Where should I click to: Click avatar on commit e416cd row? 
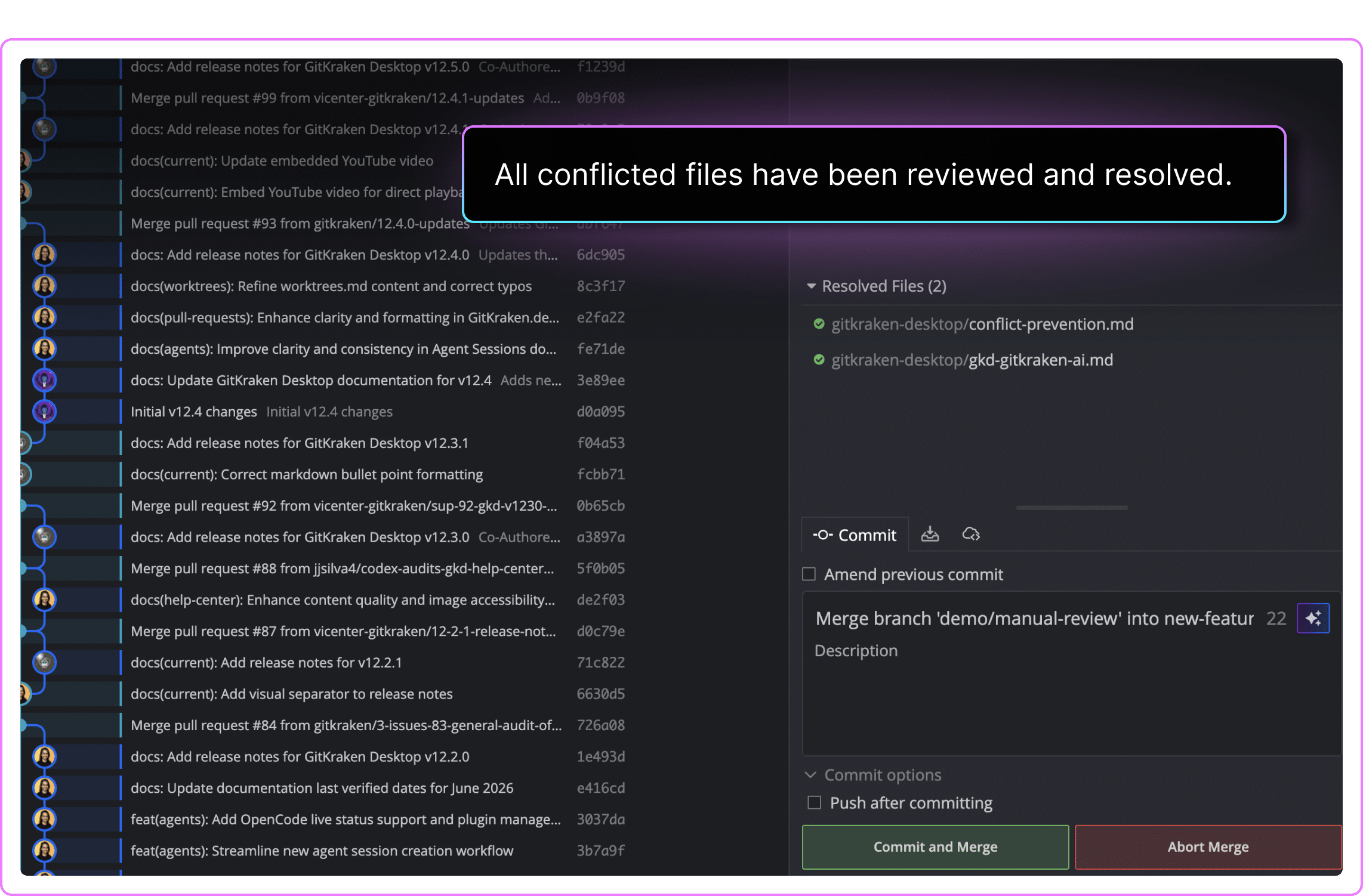(x=44, y=788)
